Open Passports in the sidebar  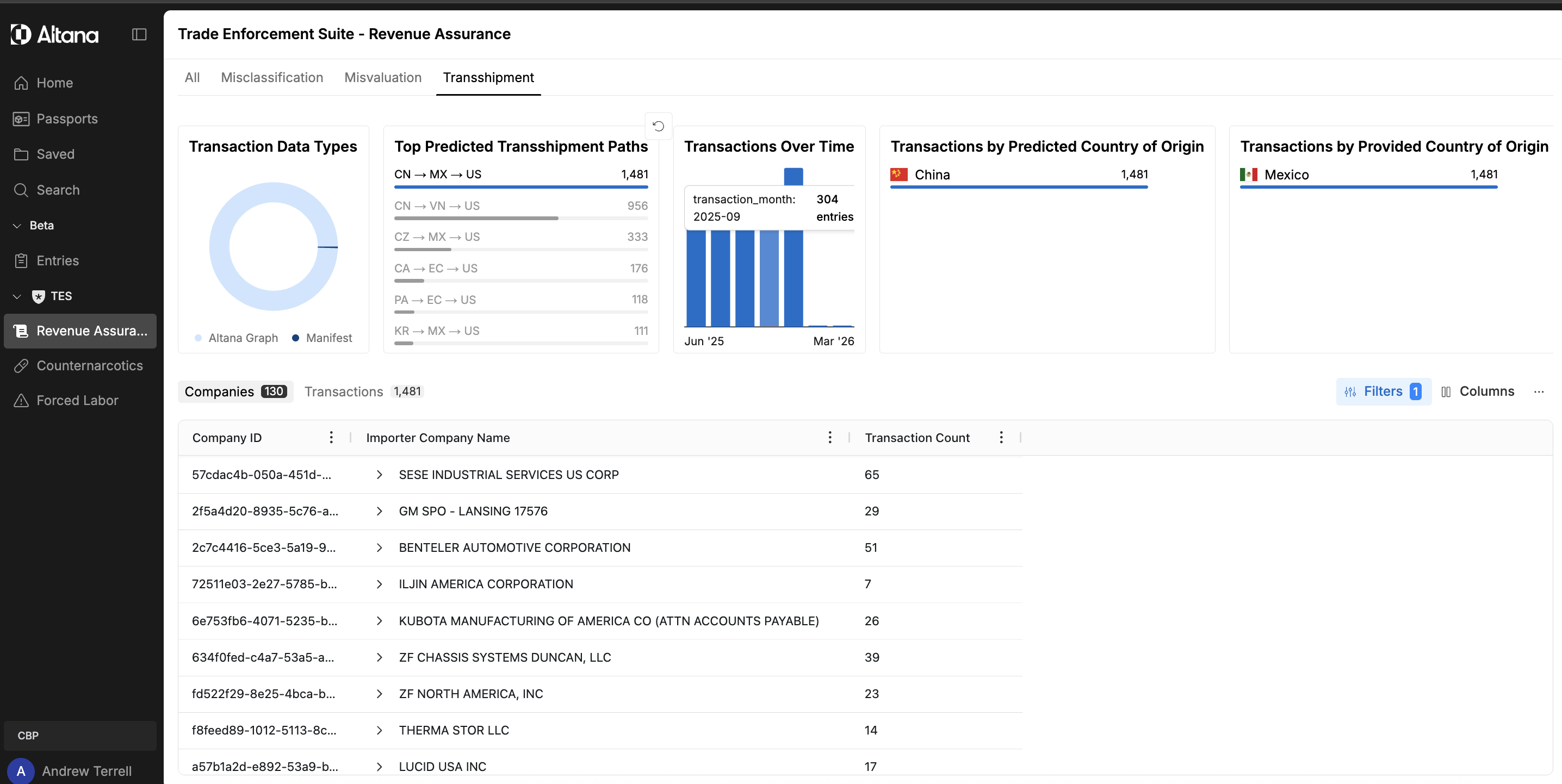(80, 119)
